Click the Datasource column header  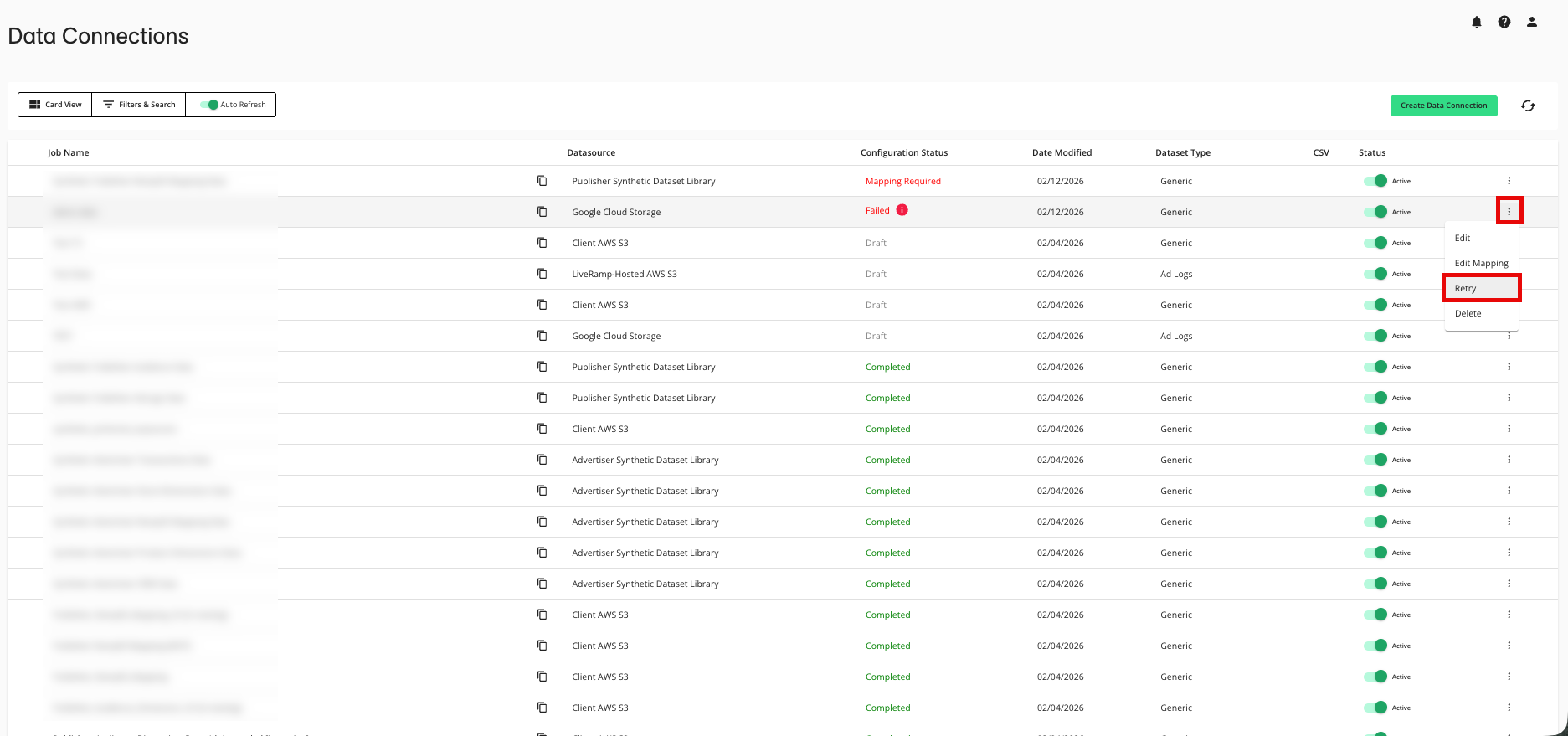[x=591, y=152]
